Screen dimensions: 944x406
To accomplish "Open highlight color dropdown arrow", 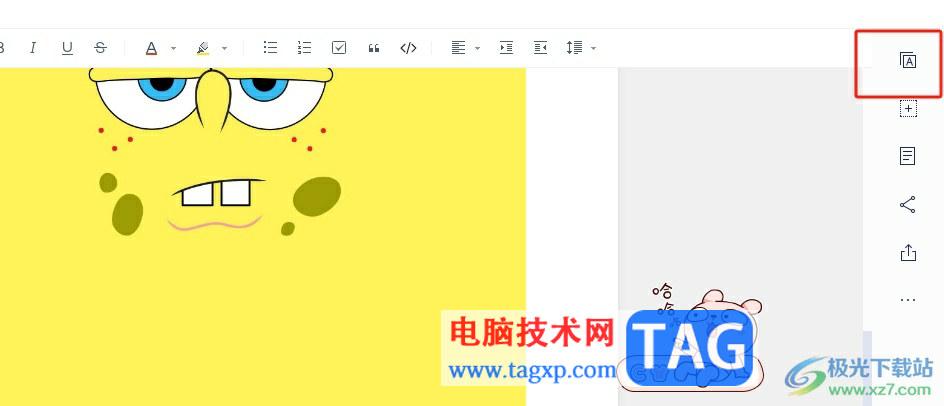I will [x=225, y=48].
